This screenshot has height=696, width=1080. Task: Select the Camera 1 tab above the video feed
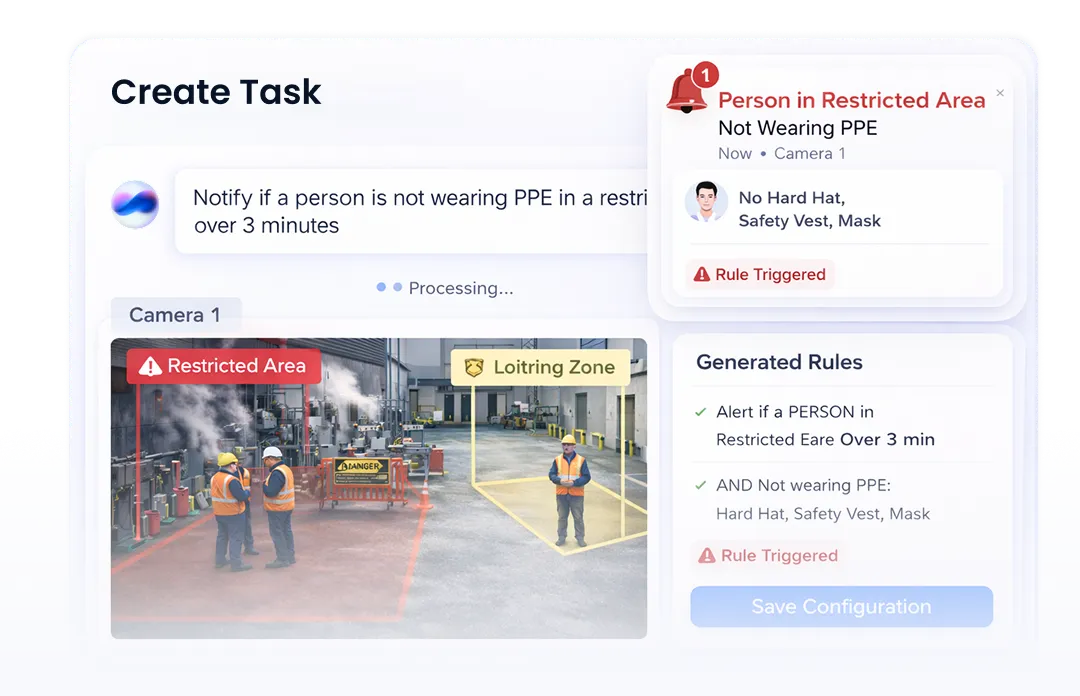(176, 315)
